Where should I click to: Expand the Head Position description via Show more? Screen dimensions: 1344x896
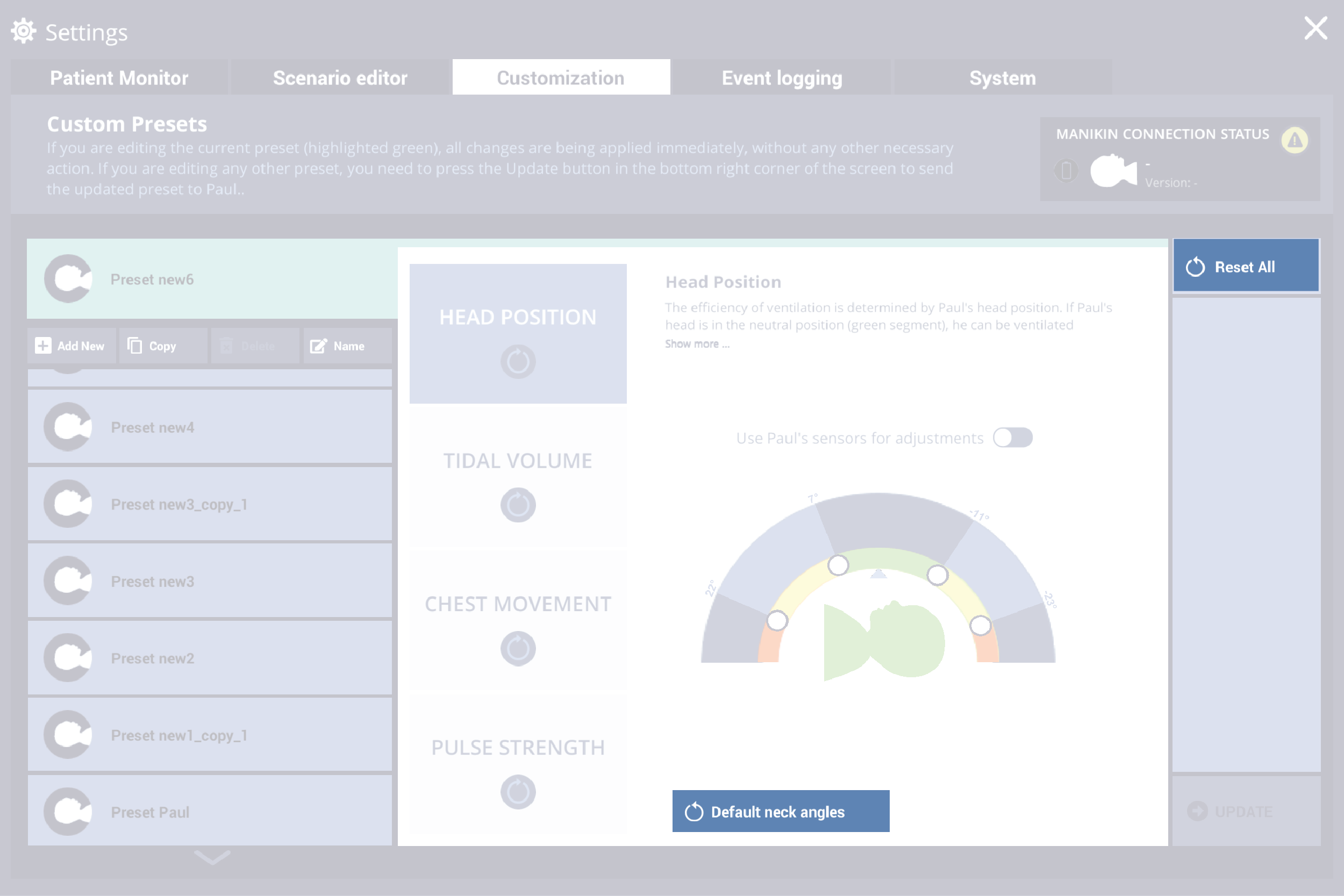pos(697,344)
